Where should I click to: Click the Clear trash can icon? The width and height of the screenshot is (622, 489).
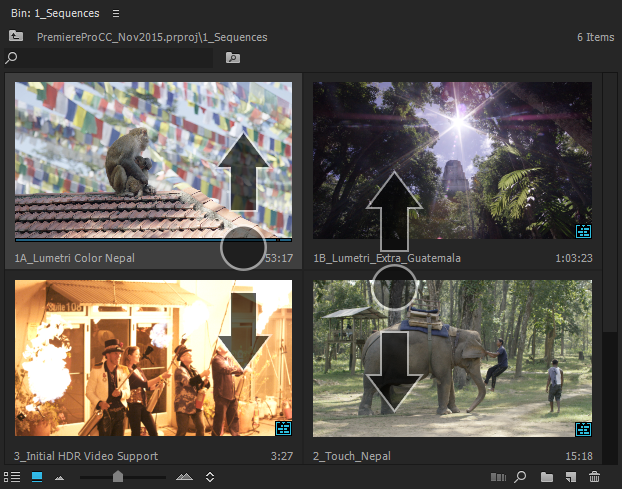click(595, 477)
